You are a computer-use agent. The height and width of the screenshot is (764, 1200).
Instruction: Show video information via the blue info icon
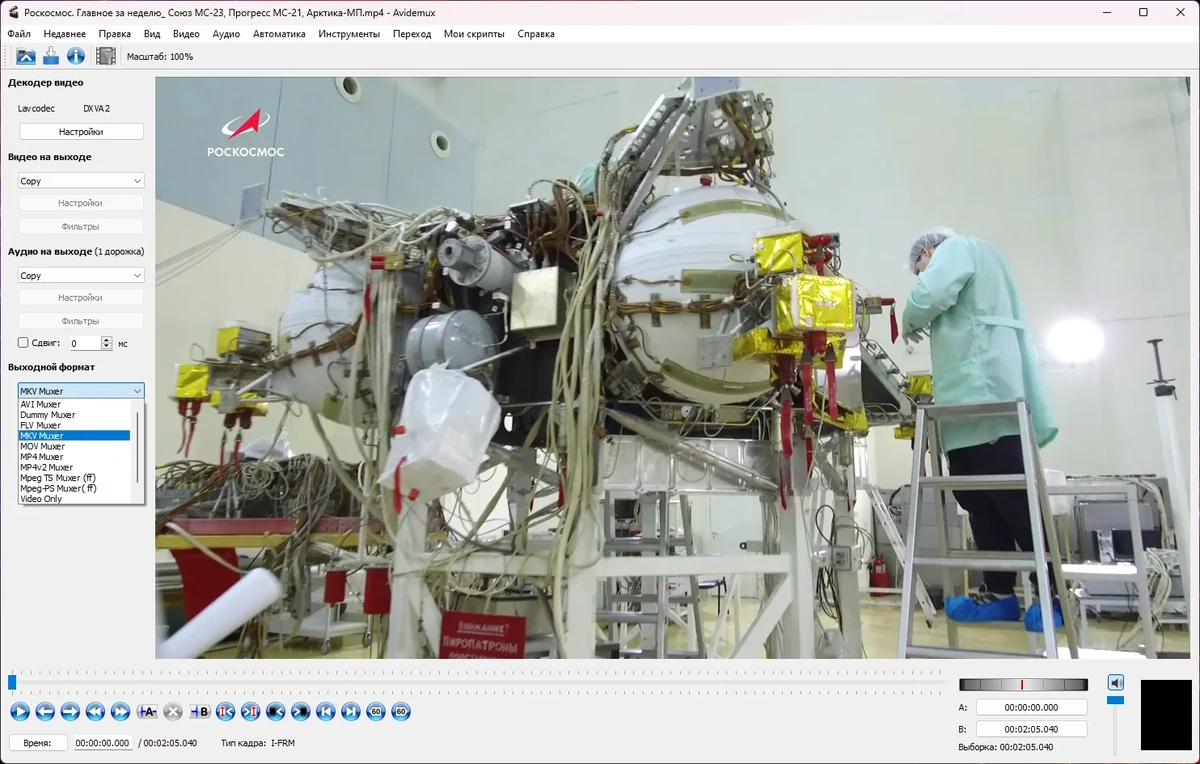pos(75,57)
